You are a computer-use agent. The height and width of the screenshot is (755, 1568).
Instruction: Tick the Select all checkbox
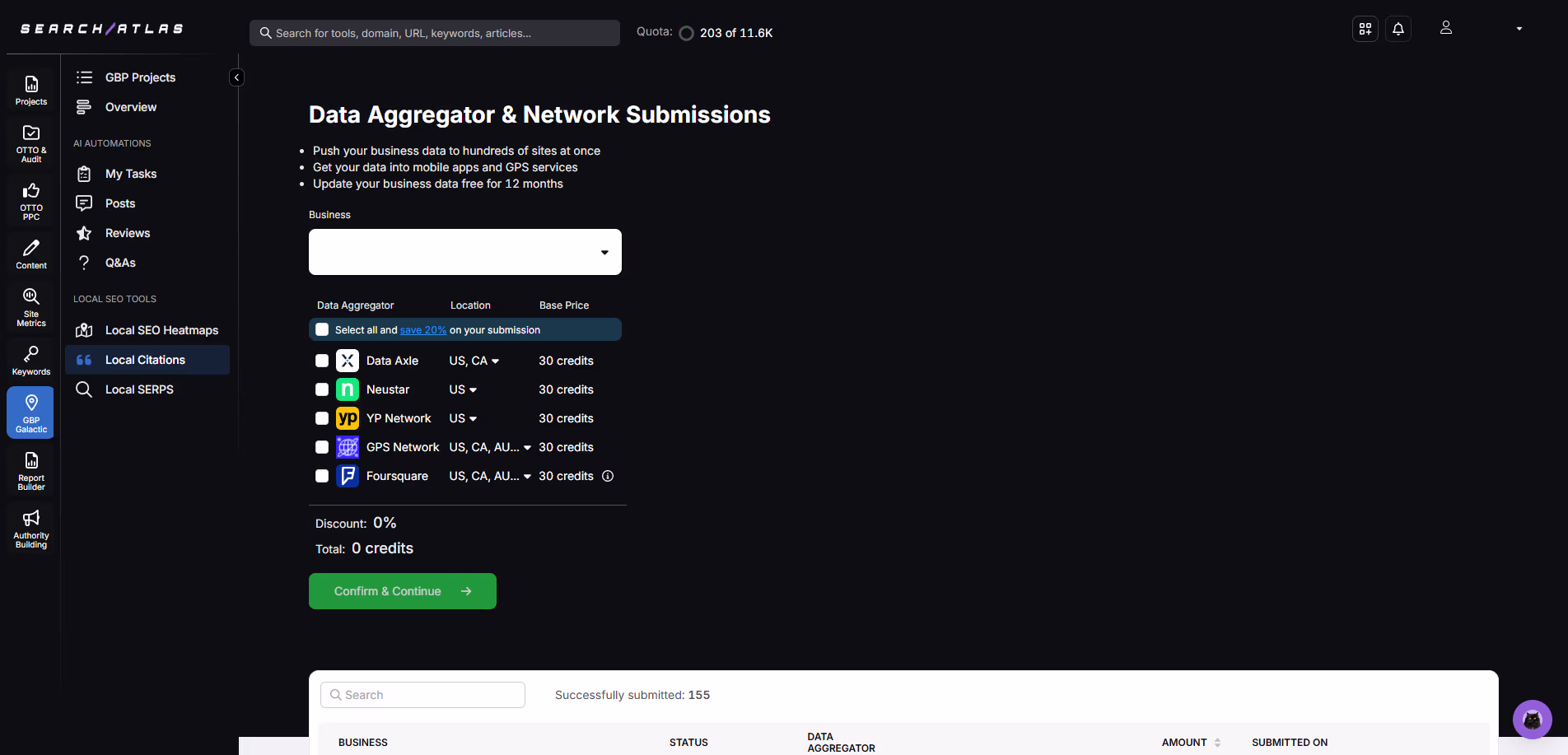322,329
